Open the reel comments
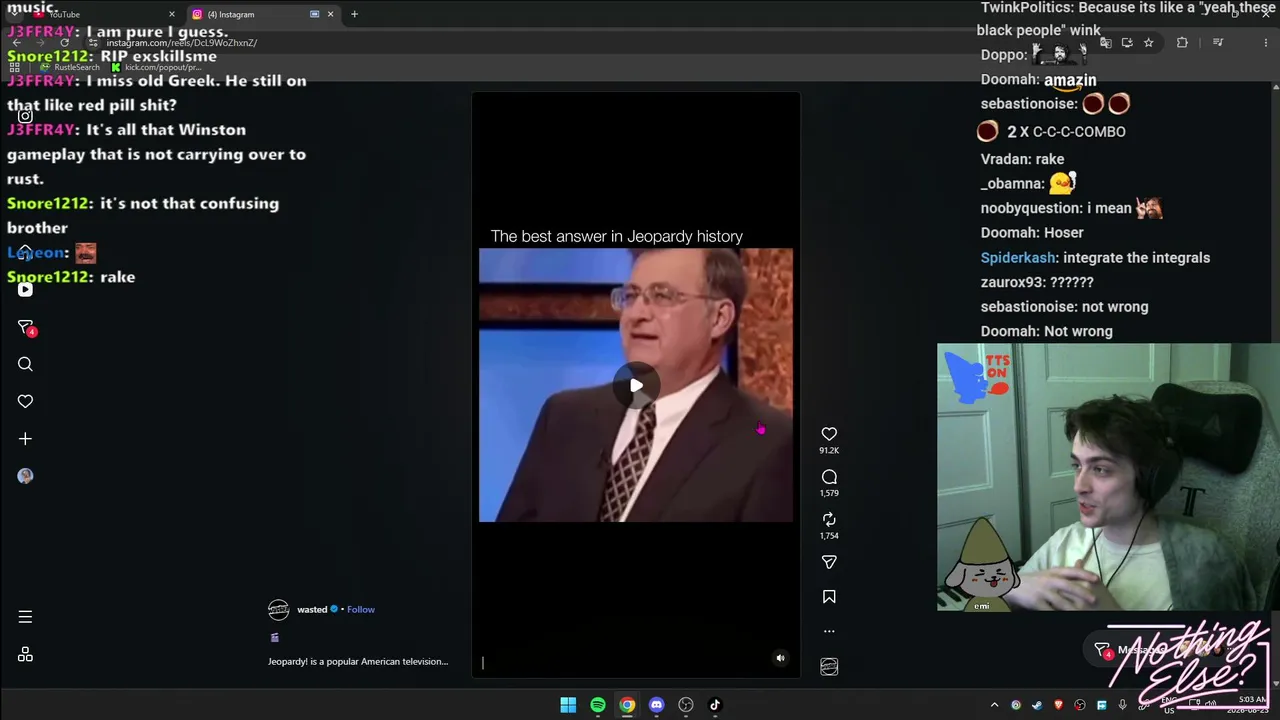1280x720 pixels. [x=829, y=477]
